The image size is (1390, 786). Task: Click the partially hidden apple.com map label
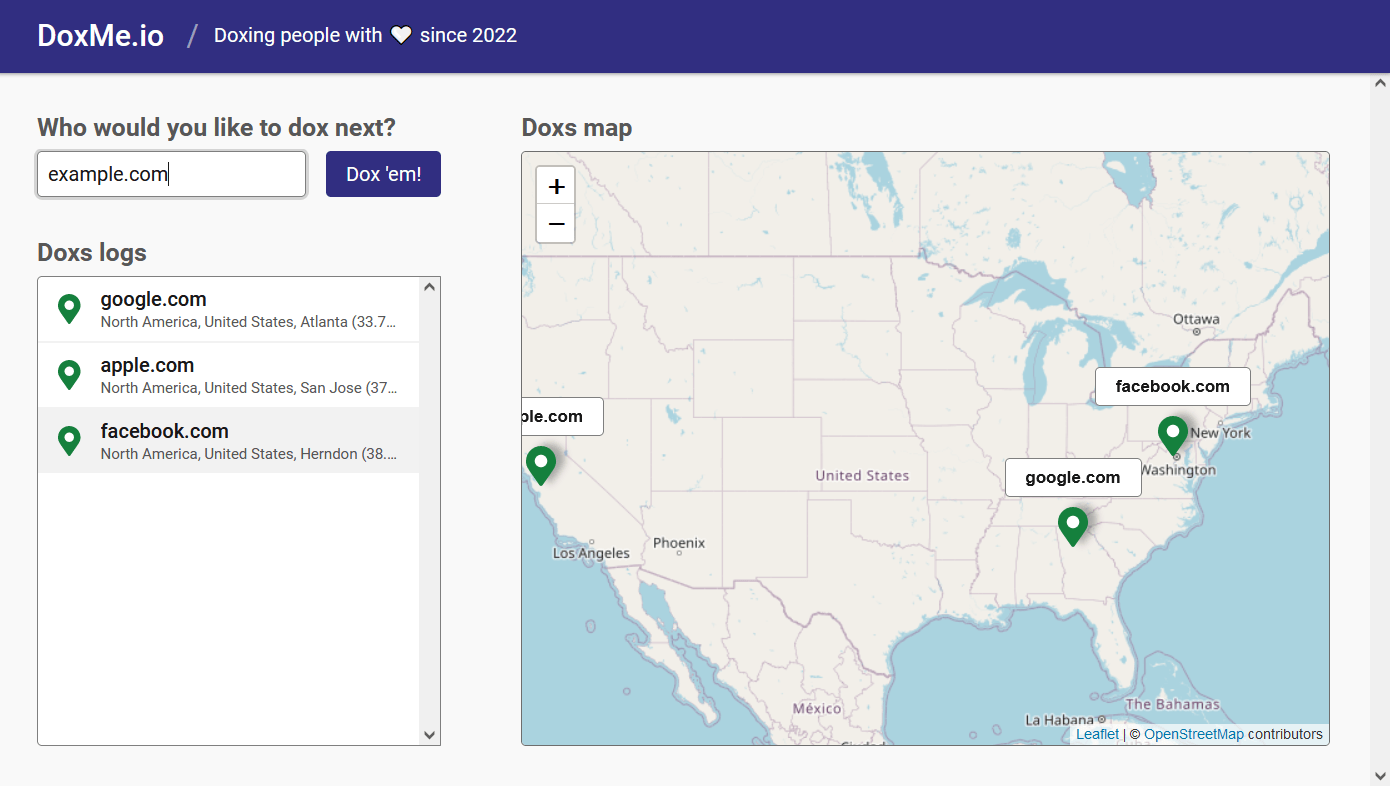point(563,417)
